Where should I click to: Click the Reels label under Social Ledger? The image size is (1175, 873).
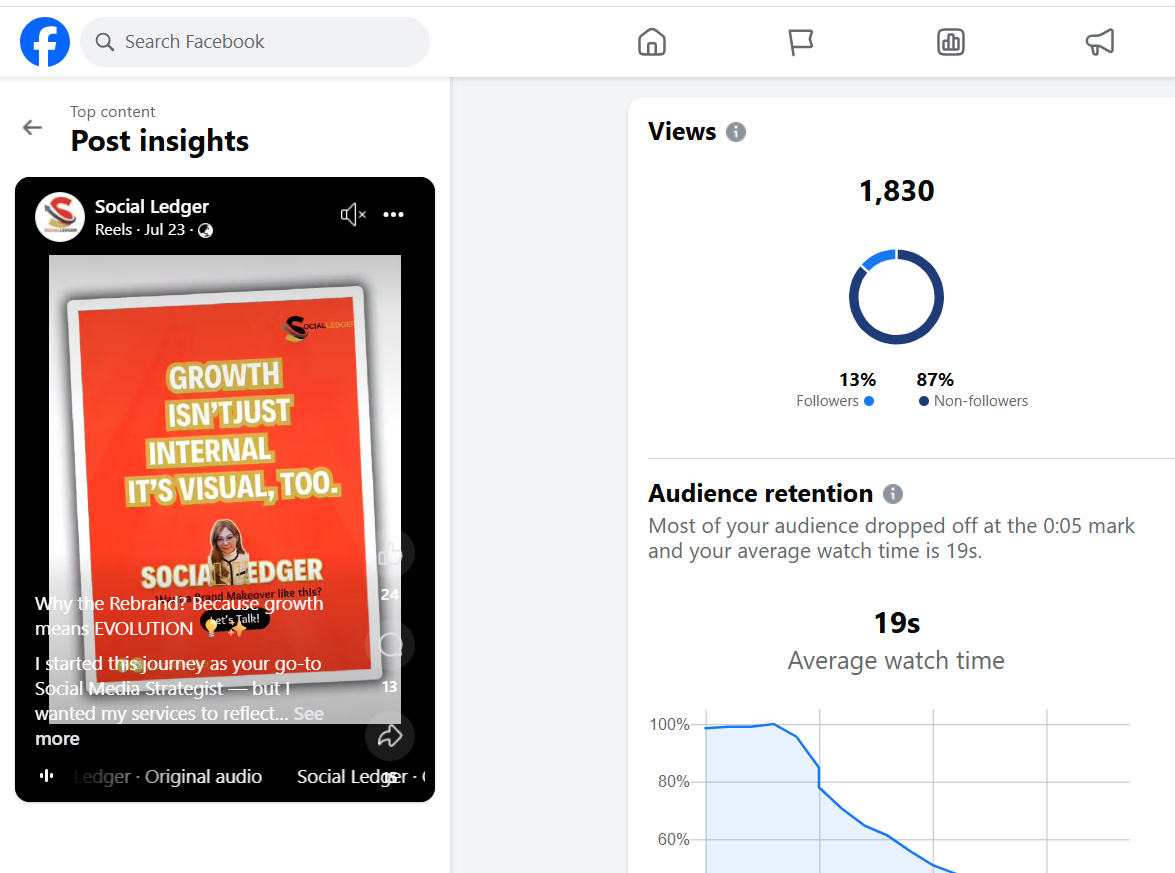(113, 230)
